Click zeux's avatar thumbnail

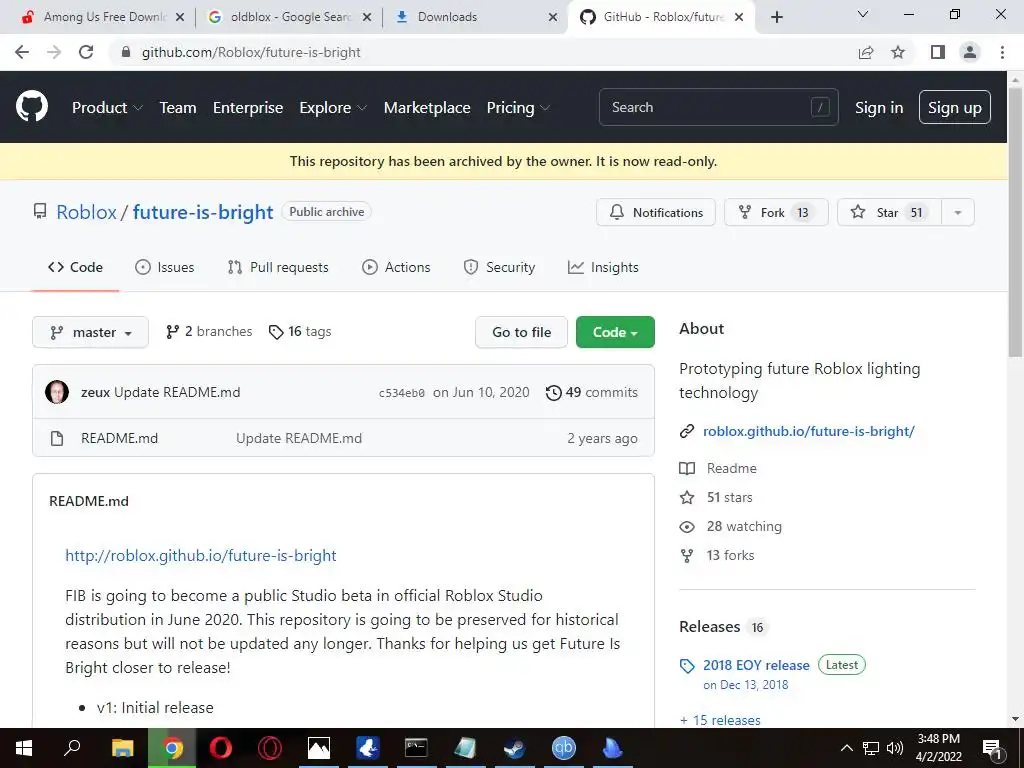click(x=57, y=392)
